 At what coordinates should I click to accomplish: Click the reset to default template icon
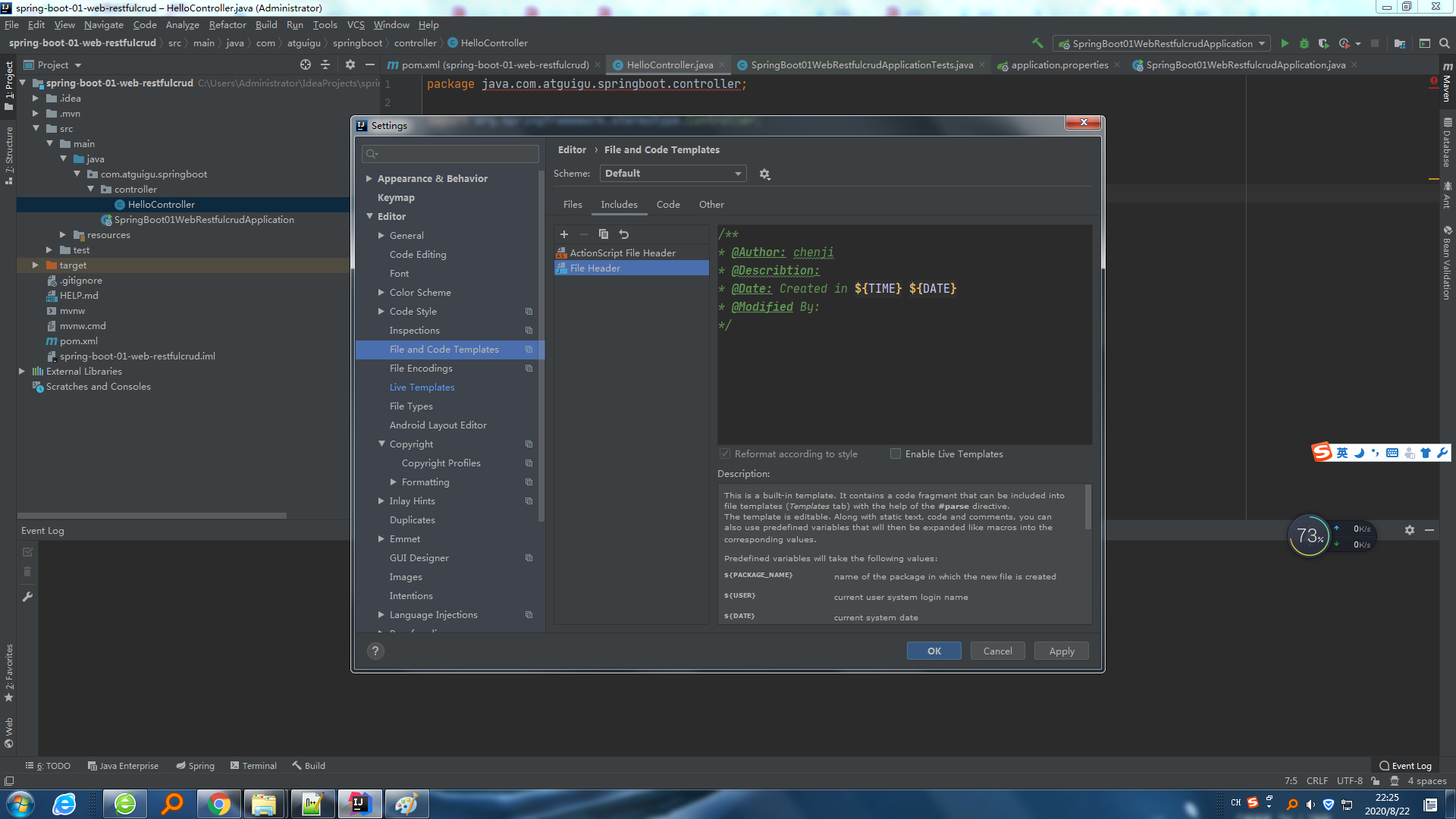click(x=624, y=234)
